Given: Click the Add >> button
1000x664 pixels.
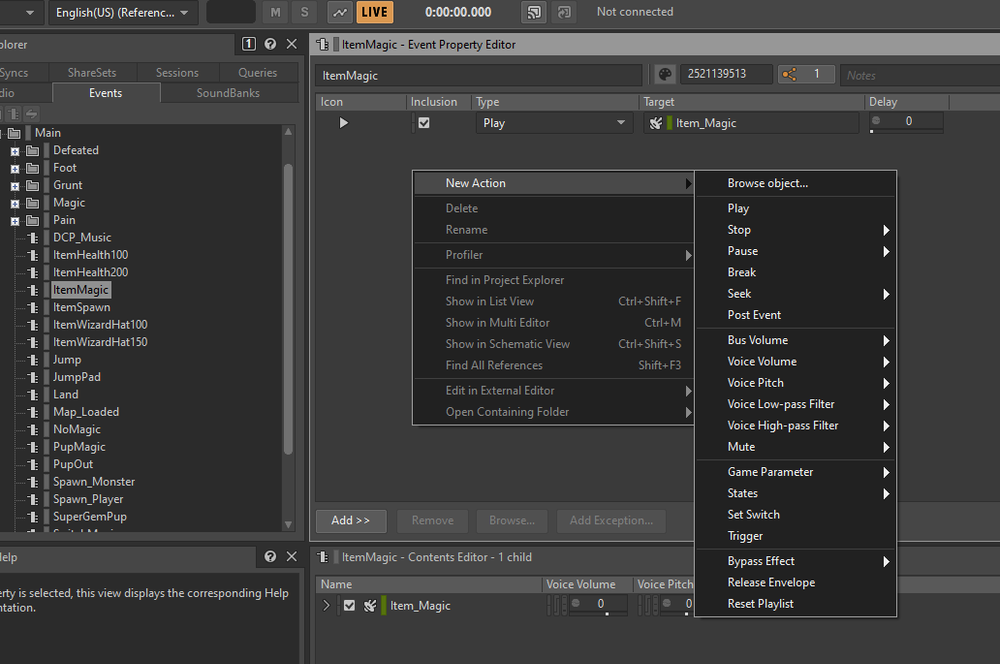Looking at the screenshot, I should tap(350, 520).
